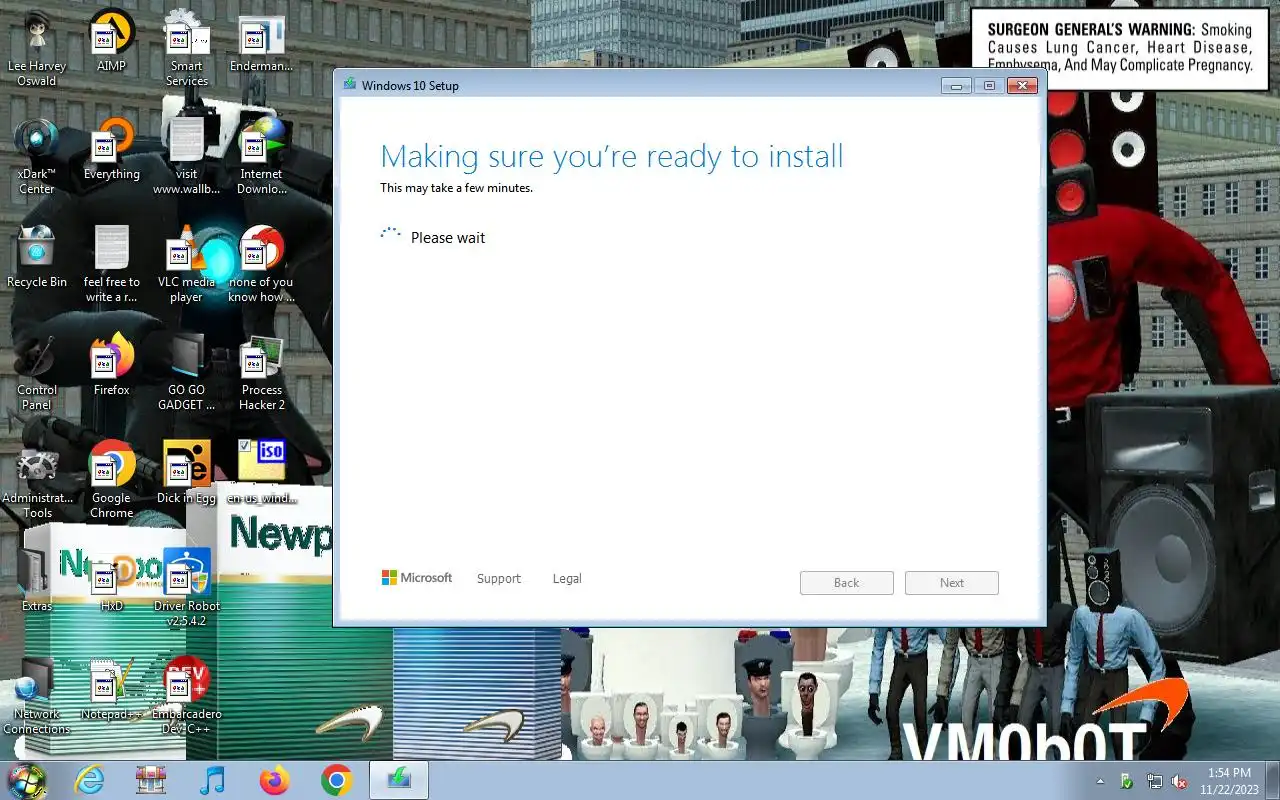Image resolution: width=1280 pixels, height=800 pixels.
Task: Open the WinRAR icon pinned on taskbar
Action: [x=151, y=780]
